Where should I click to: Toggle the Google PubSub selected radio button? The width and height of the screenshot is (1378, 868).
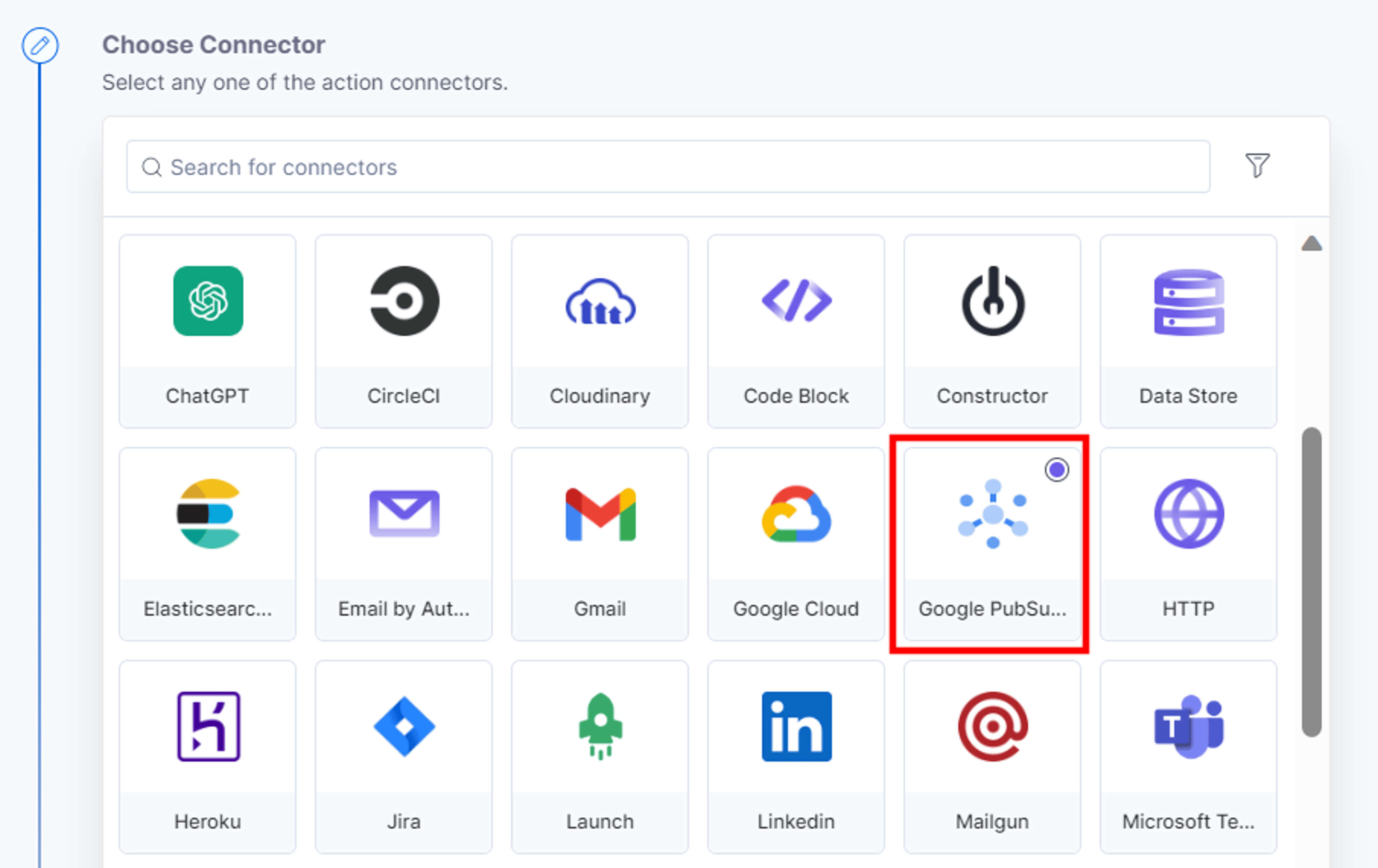(1056, 470)
